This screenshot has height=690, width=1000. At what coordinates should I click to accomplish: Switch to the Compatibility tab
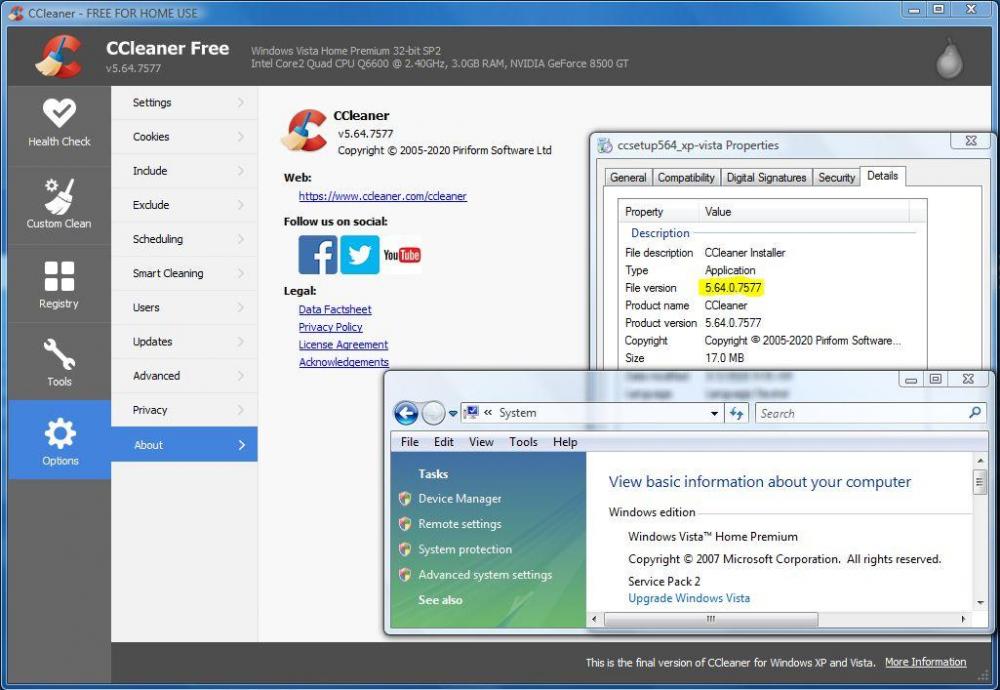686,177
